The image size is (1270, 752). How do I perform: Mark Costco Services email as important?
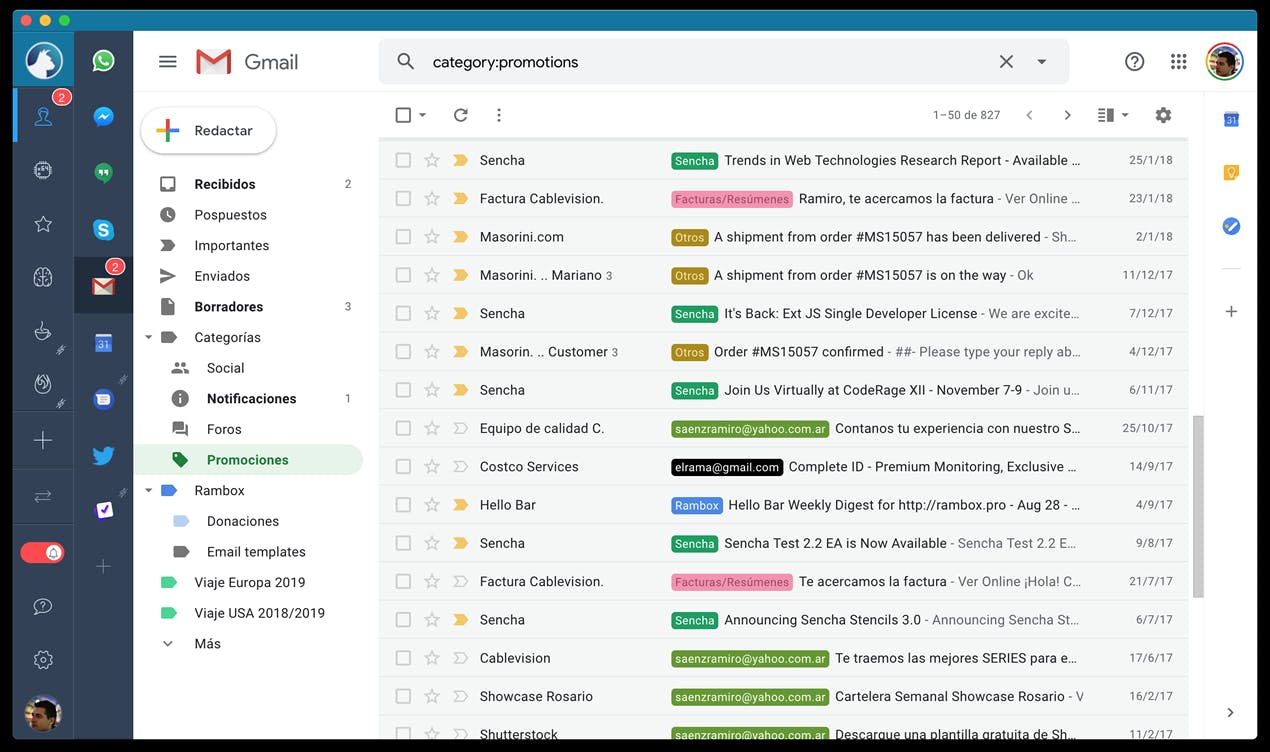click(460, 467)
